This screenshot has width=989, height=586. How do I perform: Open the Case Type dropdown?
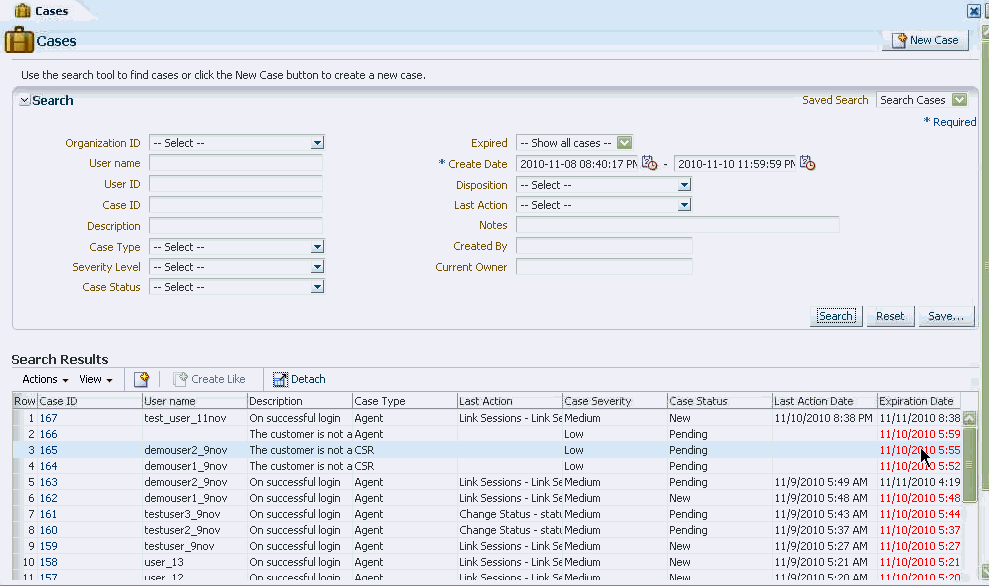click(x=317, y=247)
